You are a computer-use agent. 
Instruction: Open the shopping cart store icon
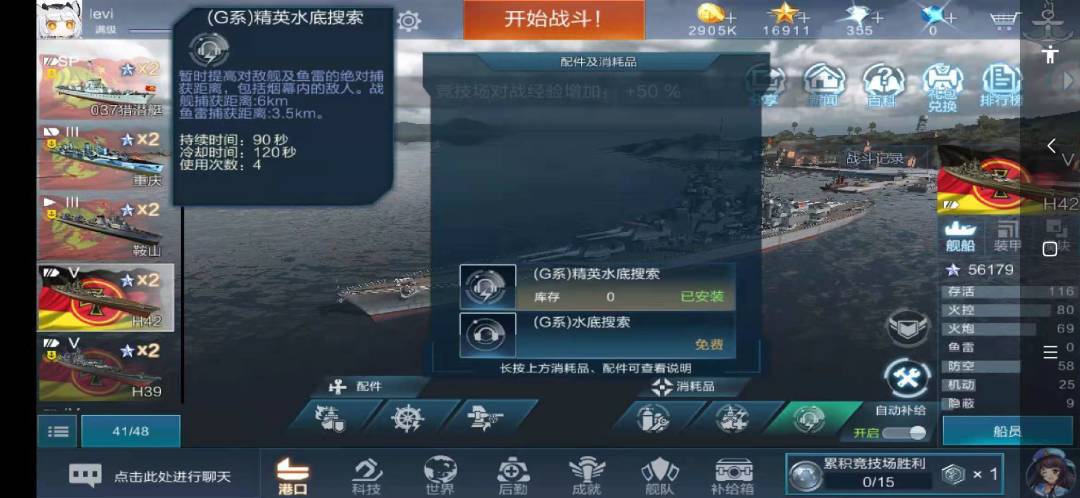click(x=1005, y=21)
